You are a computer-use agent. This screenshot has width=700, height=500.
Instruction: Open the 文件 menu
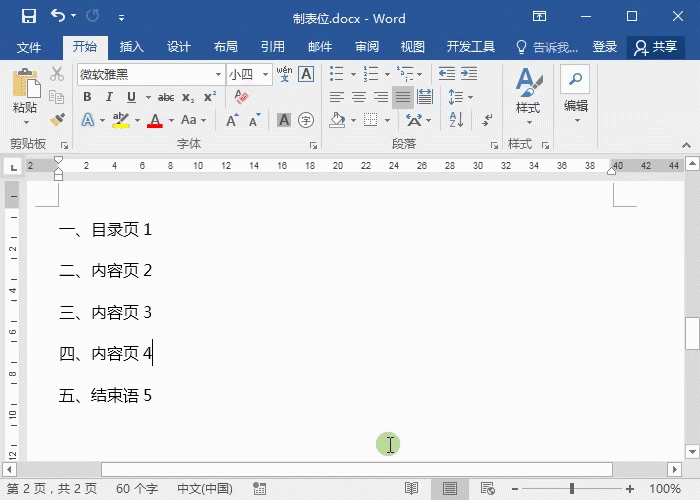click(29, 47)
